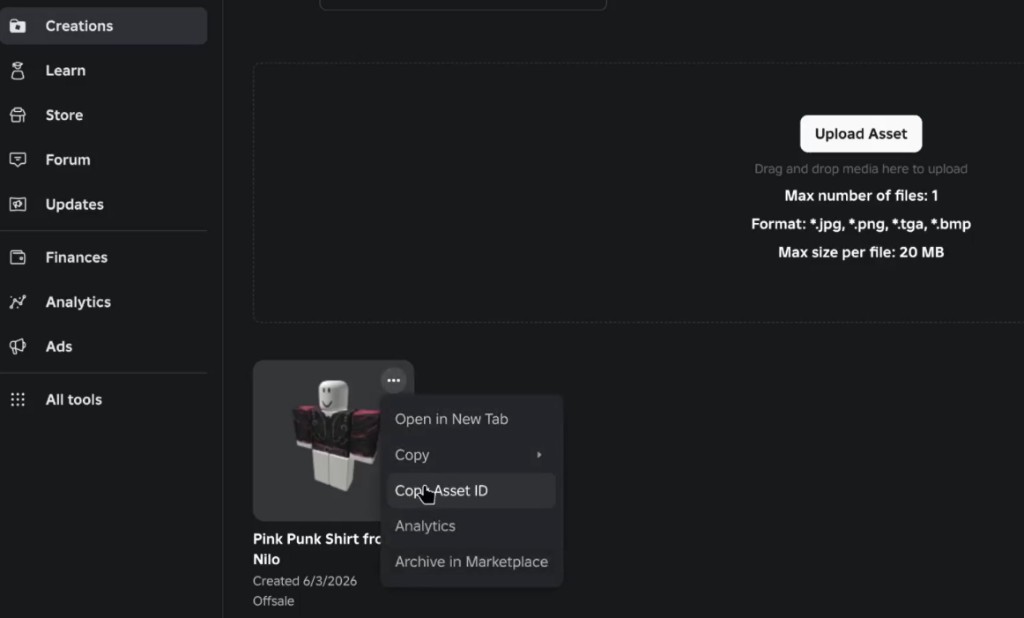Click the Forum chat icon
This screenshot has height=618, width=1024.
coord(18,159)
